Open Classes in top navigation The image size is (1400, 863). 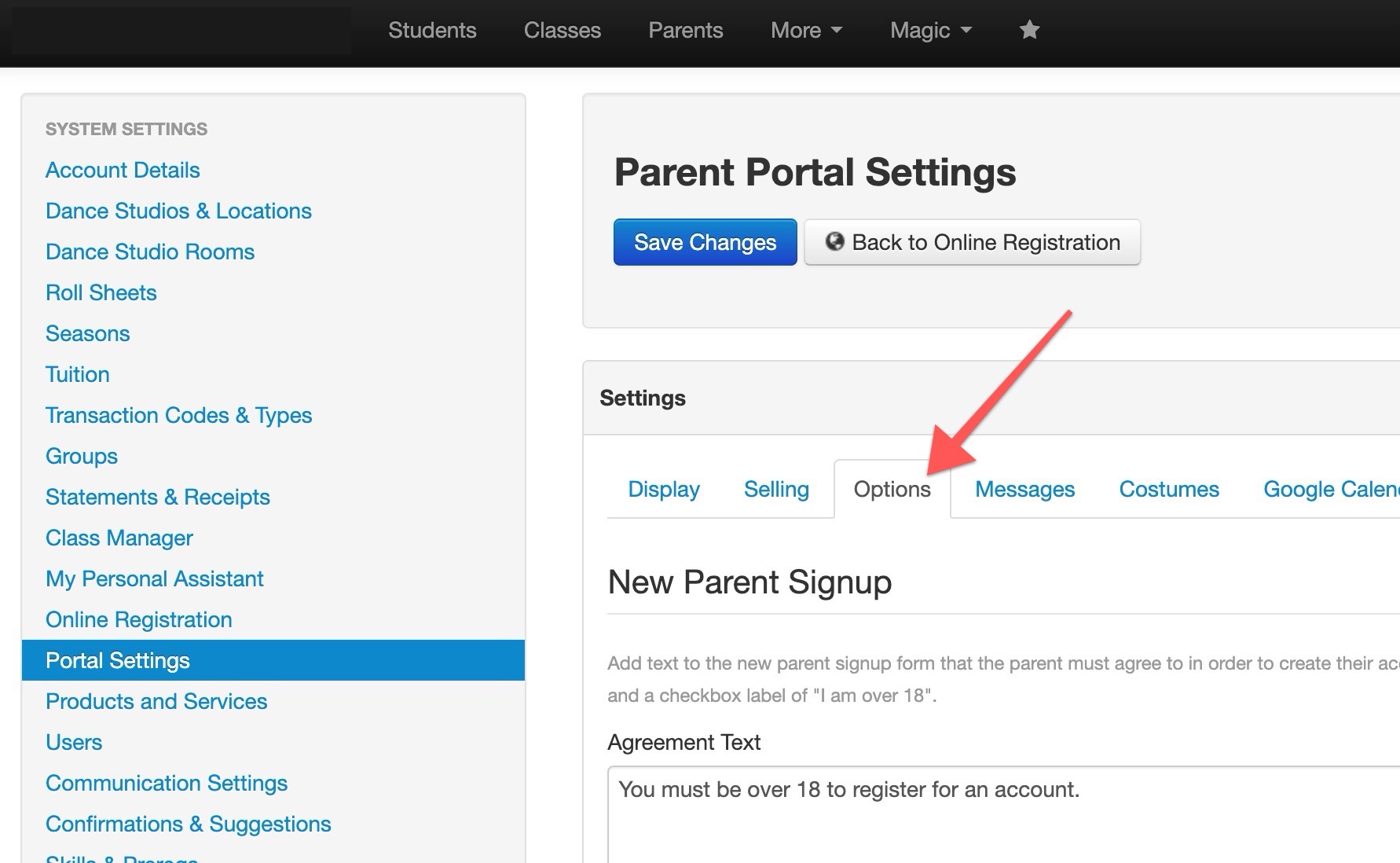tap(563, 30)
